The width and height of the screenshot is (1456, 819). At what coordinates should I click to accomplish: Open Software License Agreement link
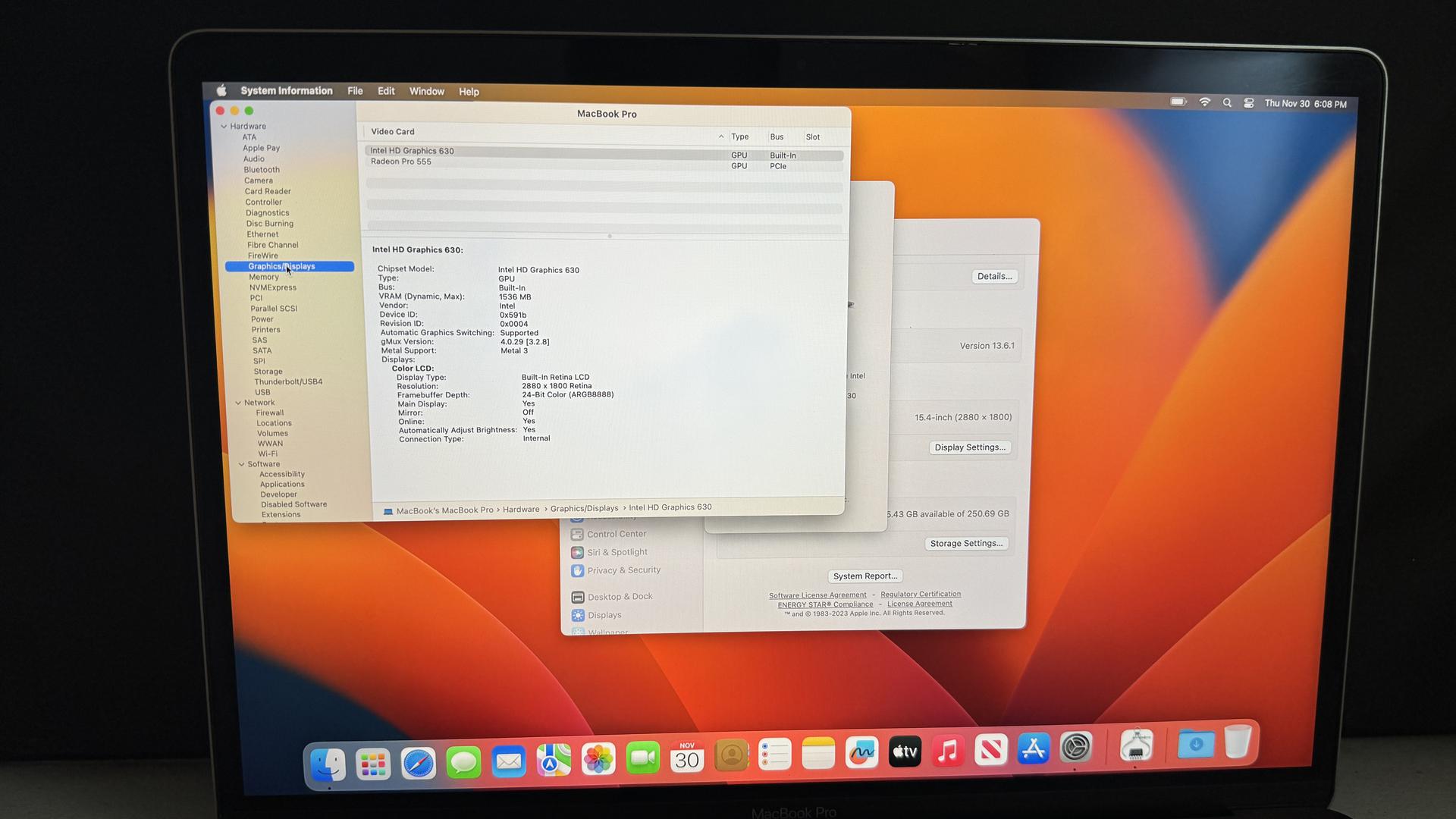point(817,595)
